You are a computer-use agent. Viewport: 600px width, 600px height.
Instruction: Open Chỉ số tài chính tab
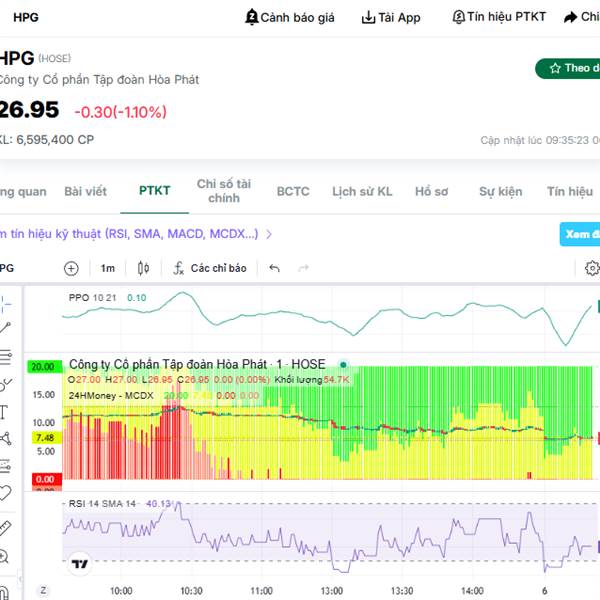pyautogui.click(x=224, y=191)
